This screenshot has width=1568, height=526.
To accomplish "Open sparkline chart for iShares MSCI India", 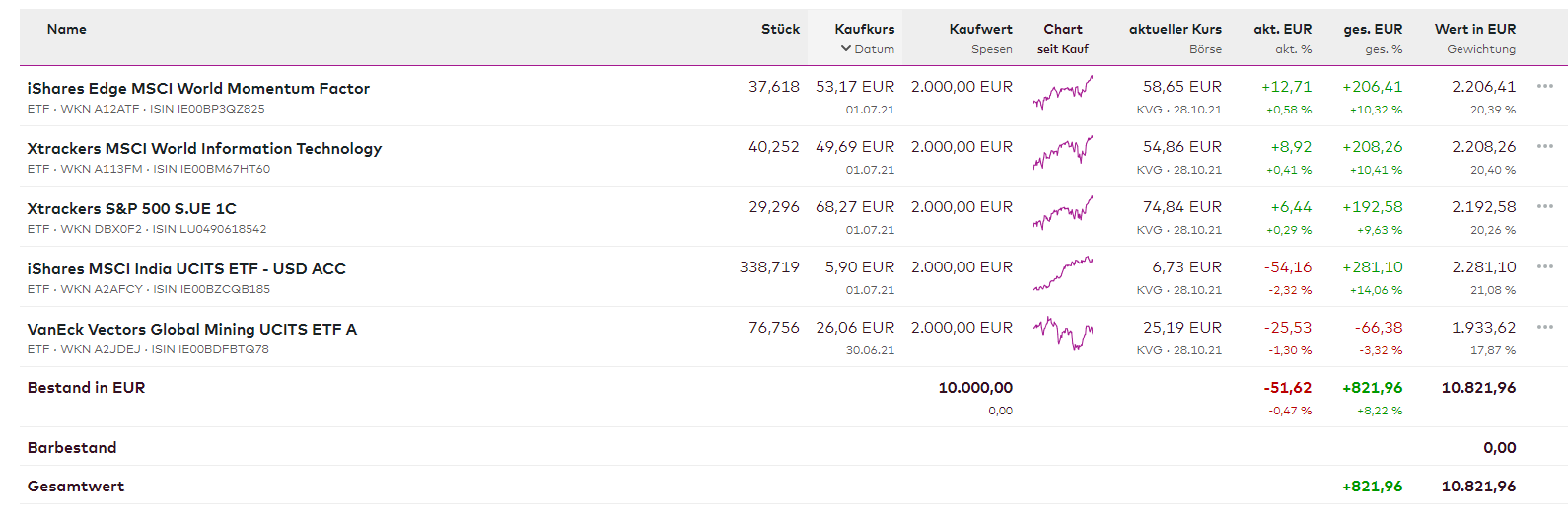I will (x=1063, y=274).
